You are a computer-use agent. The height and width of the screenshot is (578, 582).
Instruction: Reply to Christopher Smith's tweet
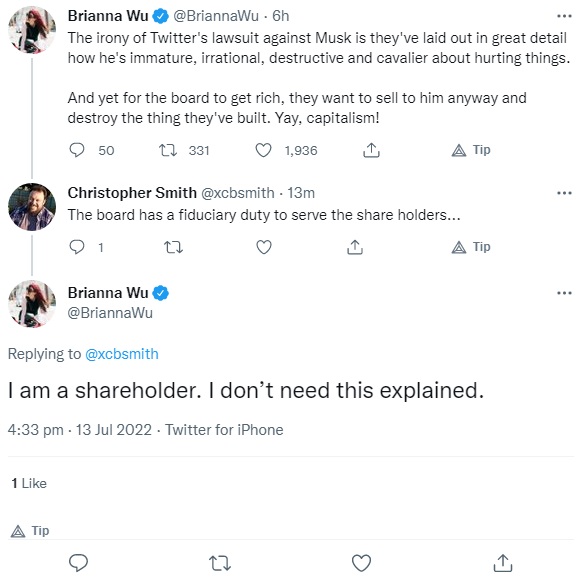point(77,247)
